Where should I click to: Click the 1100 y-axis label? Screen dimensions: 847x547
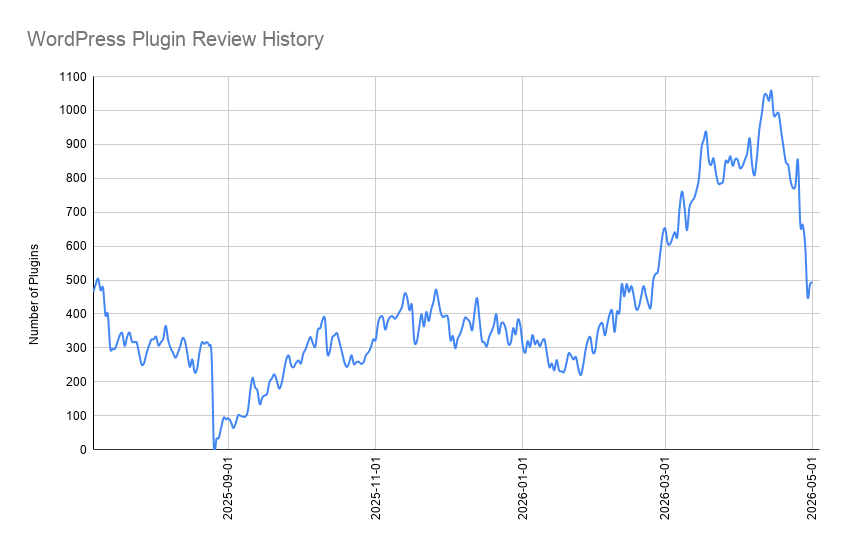point(73,77)
